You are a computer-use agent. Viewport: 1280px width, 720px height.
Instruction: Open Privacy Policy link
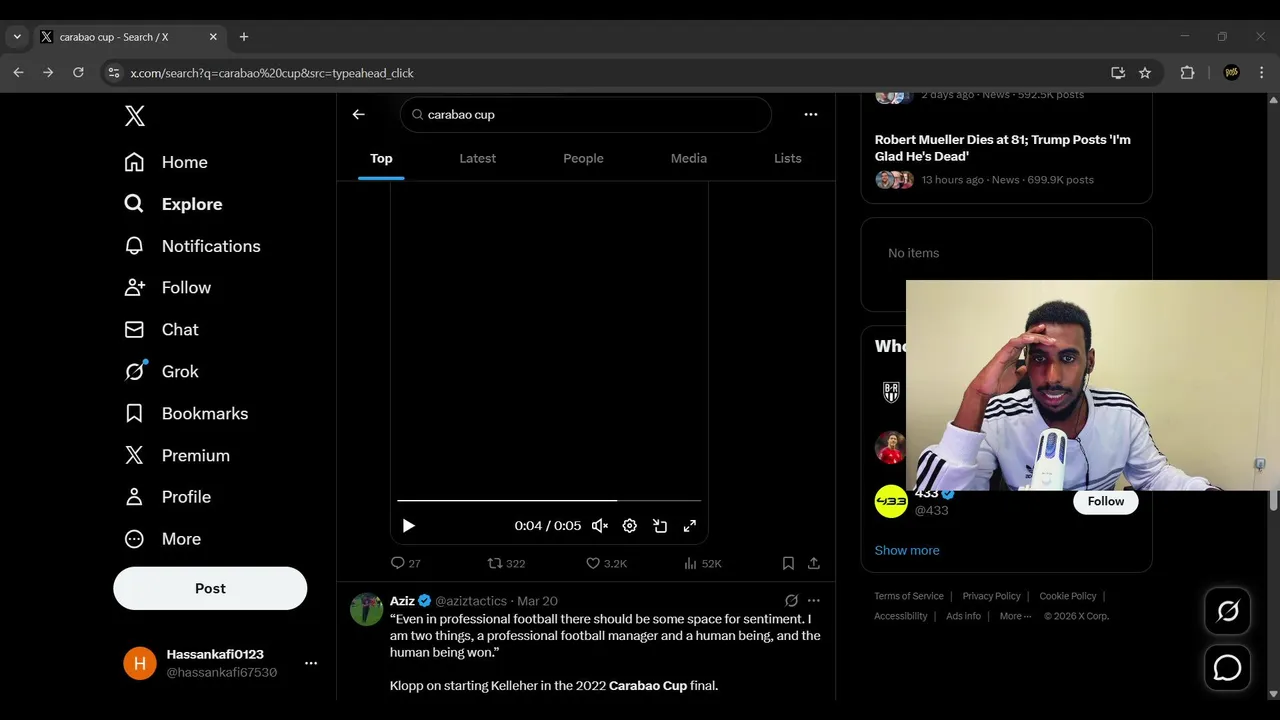992,596
